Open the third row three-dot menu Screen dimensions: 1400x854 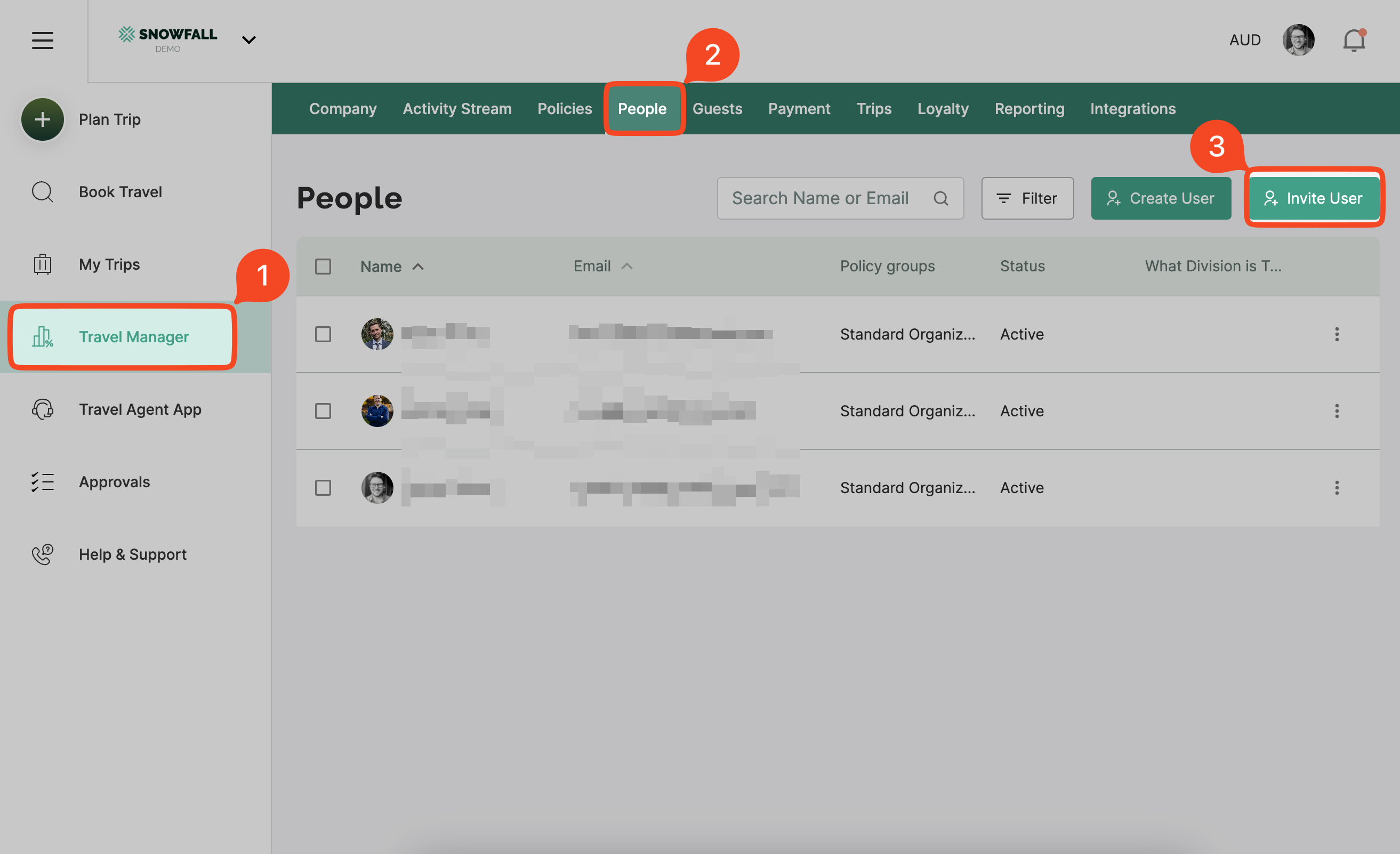[x=1337, y=488]
